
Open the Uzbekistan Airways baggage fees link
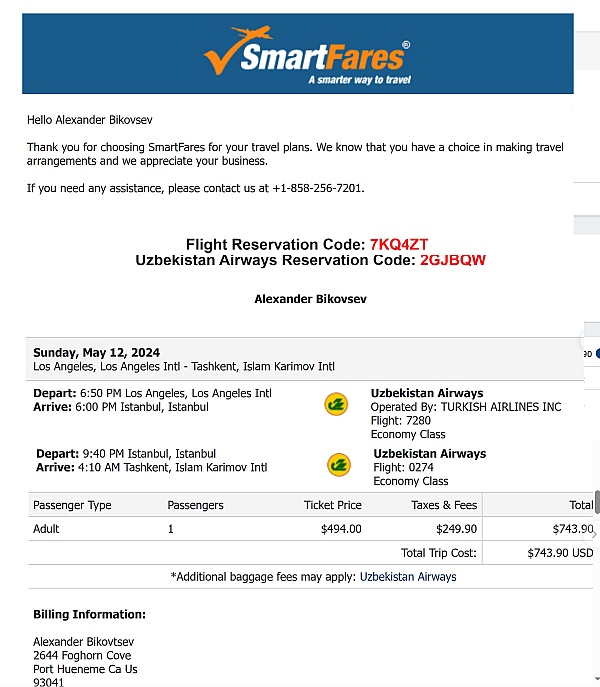click(408, 577)
